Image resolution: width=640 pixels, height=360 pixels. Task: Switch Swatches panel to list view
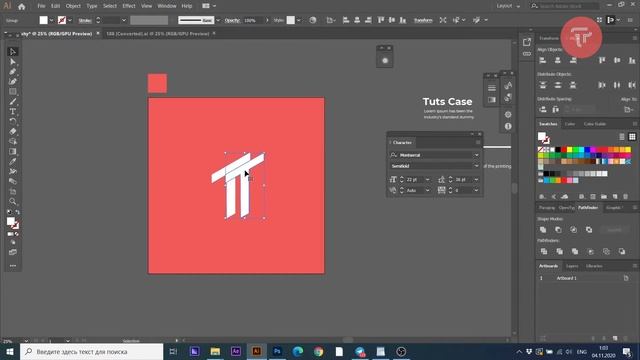point(622,137)
